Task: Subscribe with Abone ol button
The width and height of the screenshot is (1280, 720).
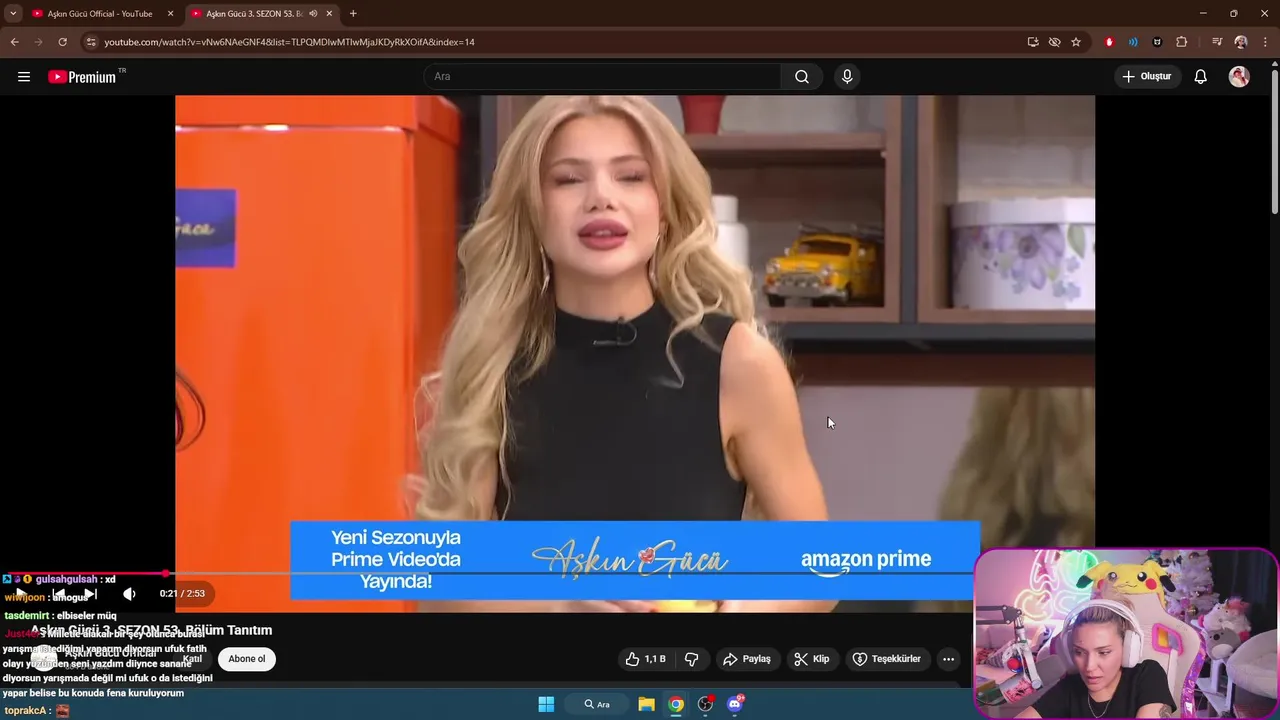Action: tap(247, 659)
